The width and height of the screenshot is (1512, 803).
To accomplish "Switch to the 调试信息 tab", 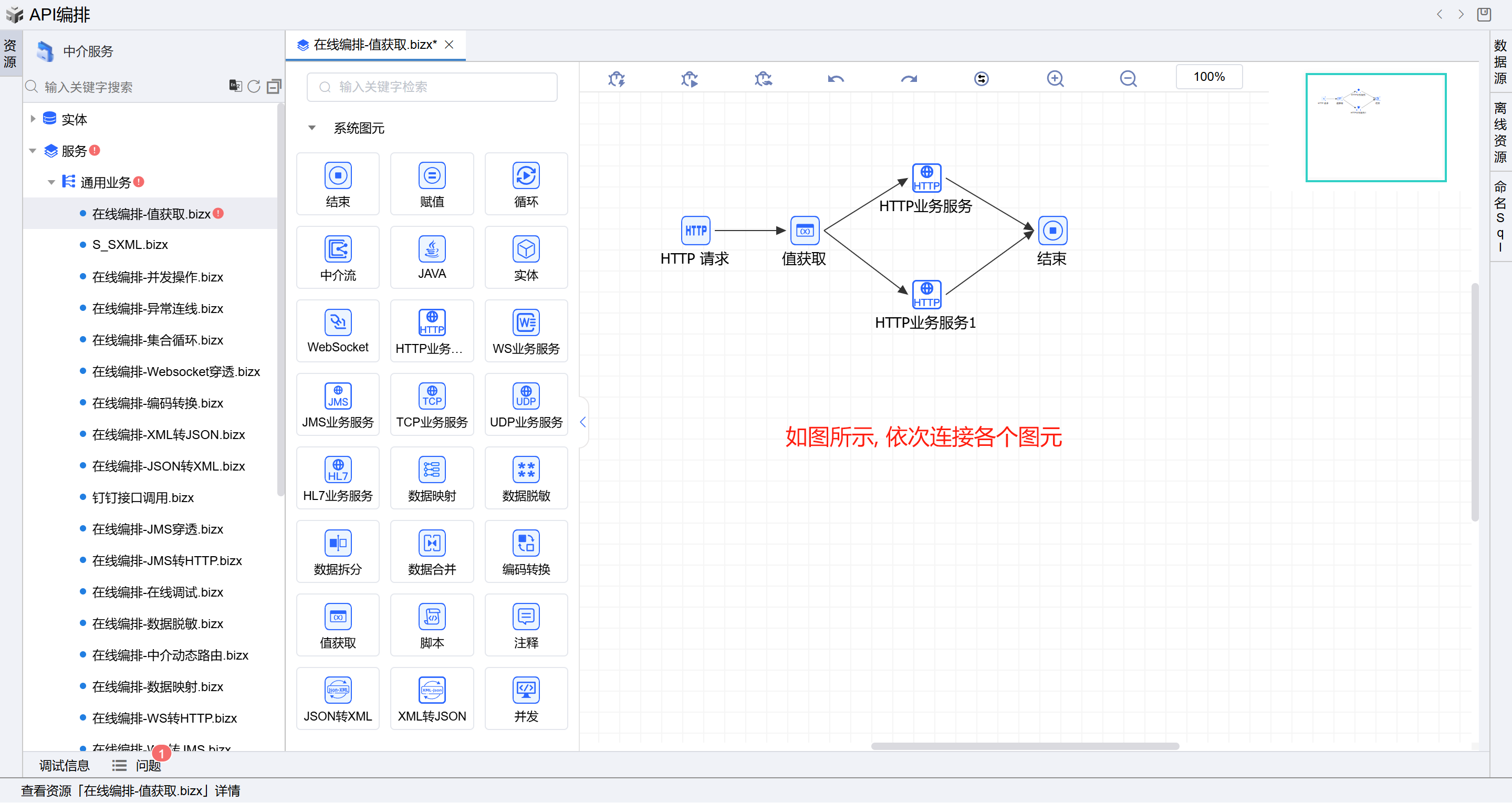I will point(64,765).
